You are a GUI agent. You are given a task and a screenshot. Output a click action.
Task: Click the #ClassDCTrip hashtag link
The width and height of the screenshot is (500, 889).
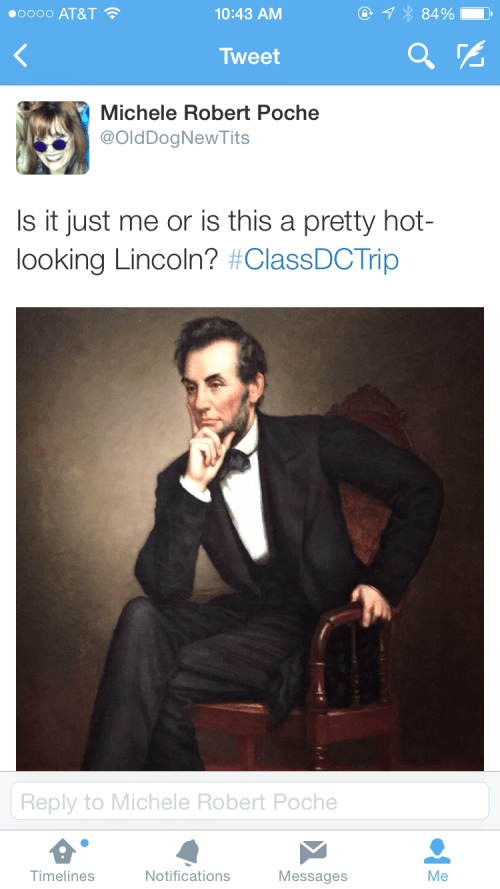click(313, 260)
